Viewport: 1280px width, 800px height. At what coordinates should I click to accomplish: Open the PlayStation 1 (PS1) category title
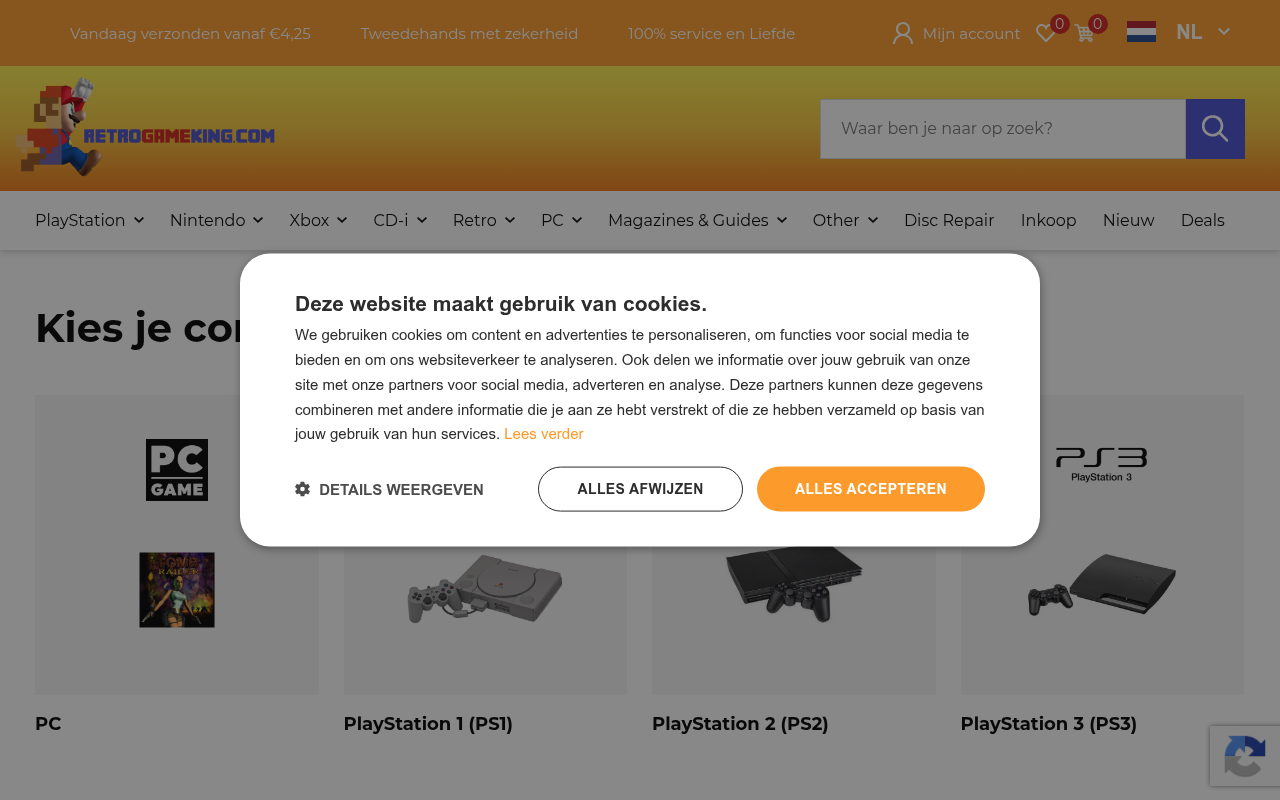[x=428, y=723]
